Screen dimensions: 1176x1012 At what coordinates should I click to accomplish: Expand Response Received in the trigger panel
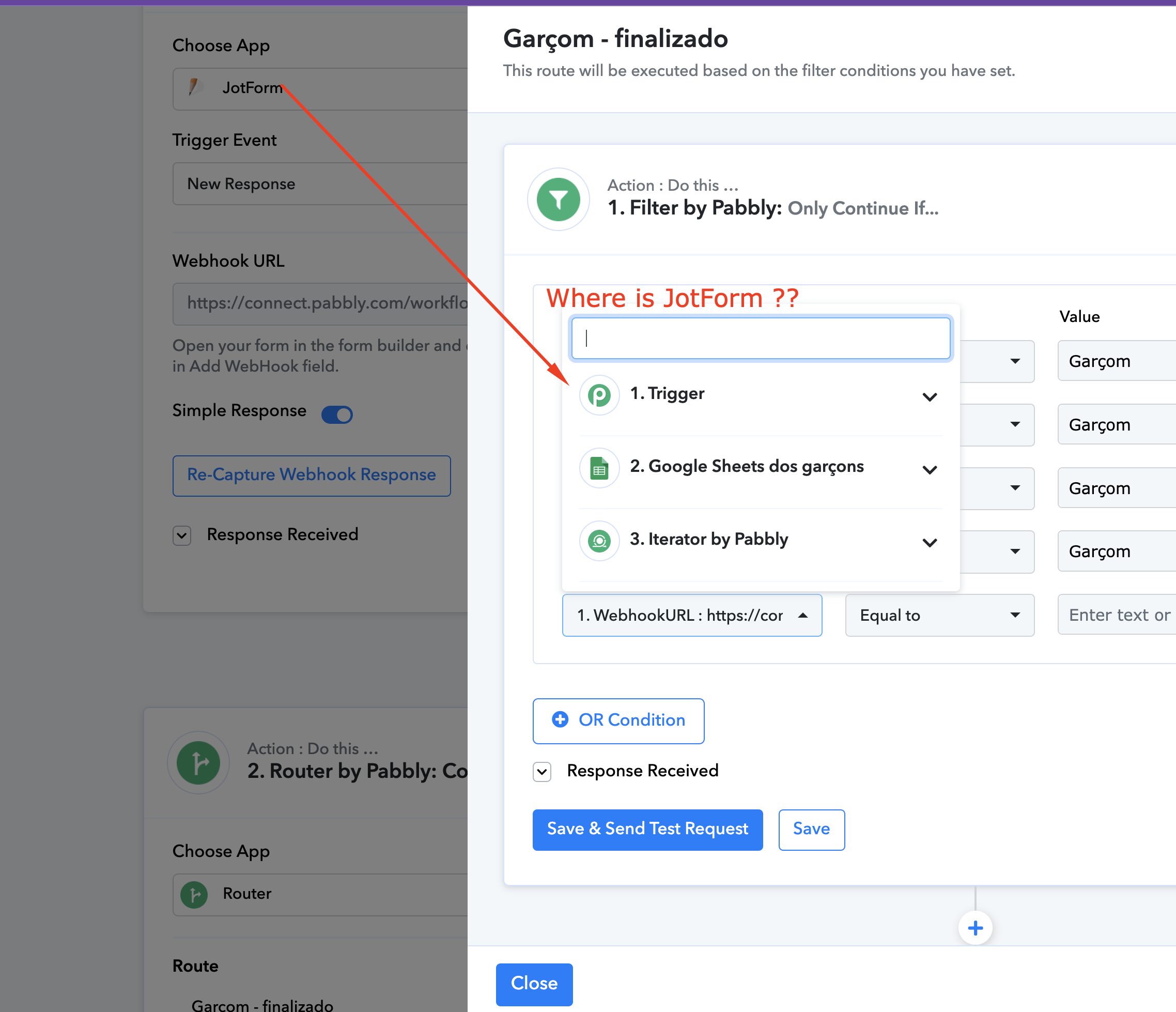182,535
